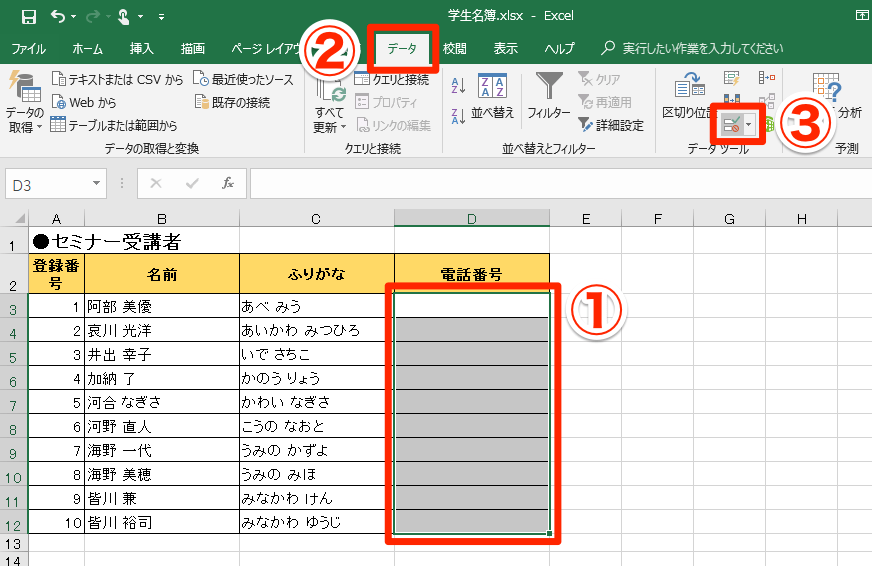Image resolution: width=872 pixels, height=566 pixels.
Task: Get data with Web から
Action: [x=84, y=102]
